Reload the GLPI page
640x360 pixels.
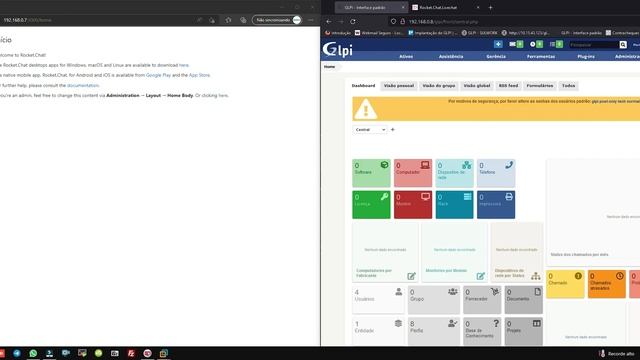(x=353, y=22)
